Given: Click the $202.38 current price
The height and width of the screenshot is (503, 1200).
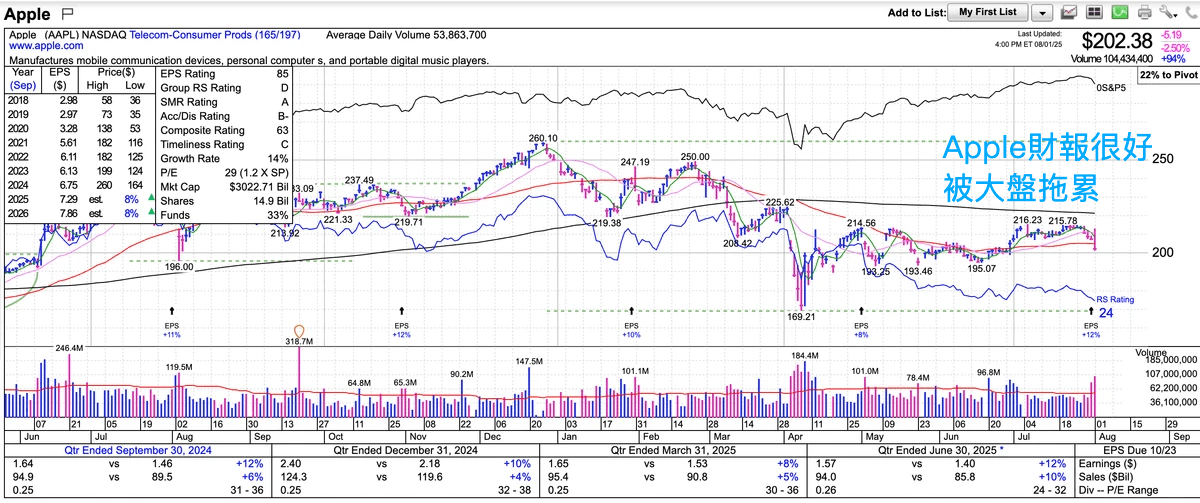Looking at the screenshot, I should pyautogui.click(x=1118, y=41).
